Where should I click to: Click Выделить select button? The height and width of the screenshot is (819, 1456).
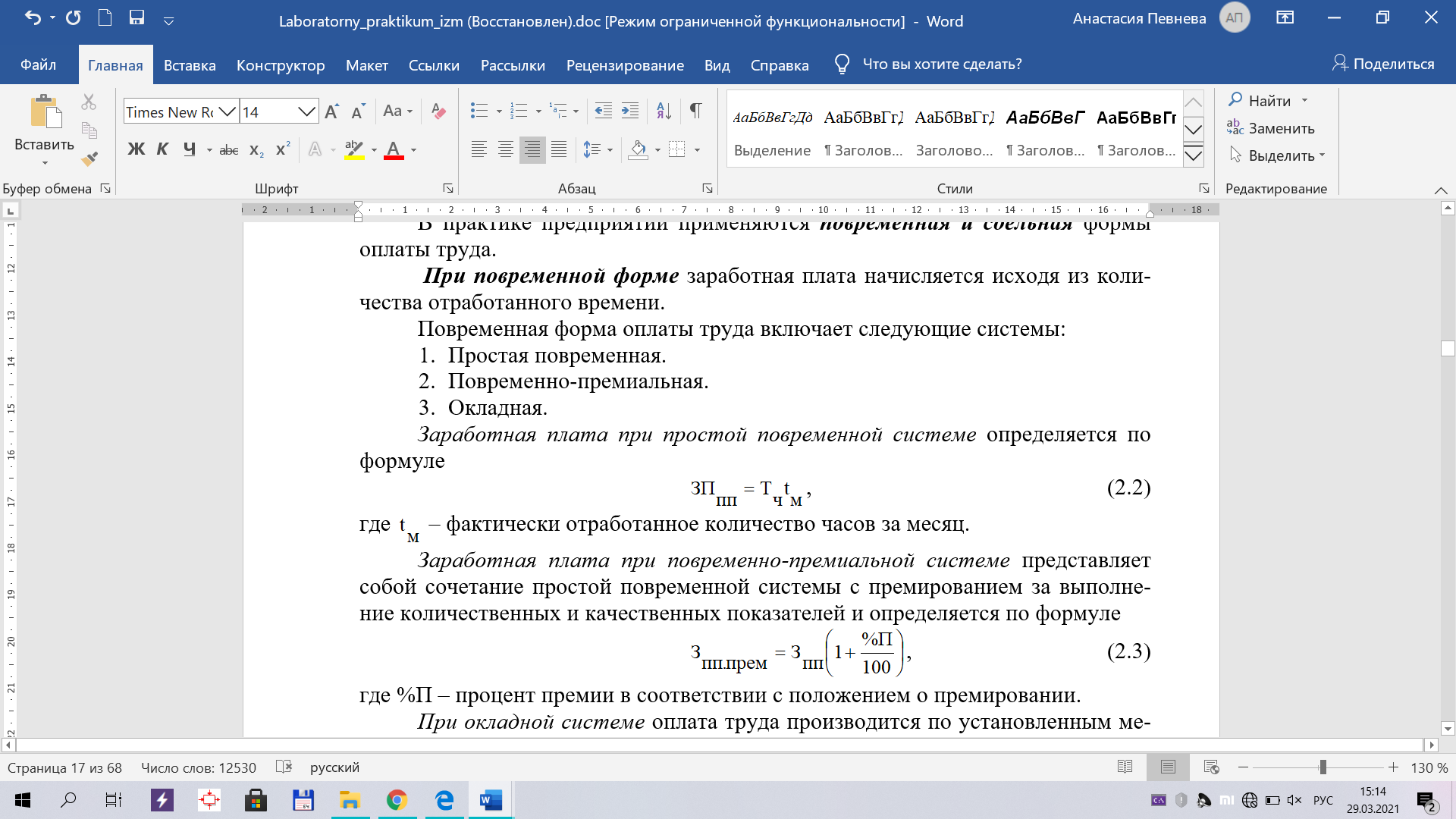pyautogui.click(x=1277, y=155)
